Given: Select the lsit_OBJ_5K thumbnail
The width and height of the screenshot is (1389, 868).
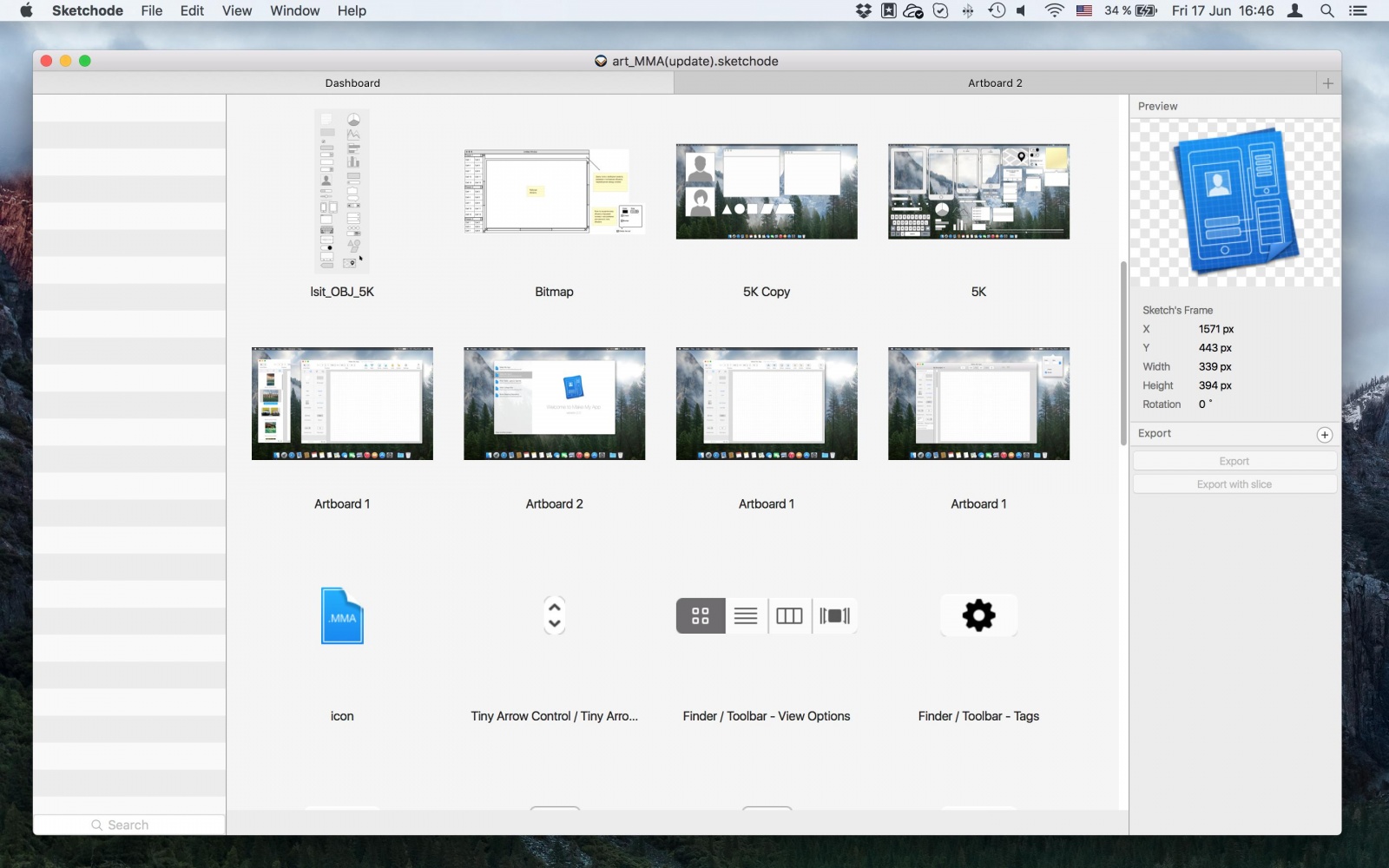Looking at the screenshot, I should [x=342, y=191].
